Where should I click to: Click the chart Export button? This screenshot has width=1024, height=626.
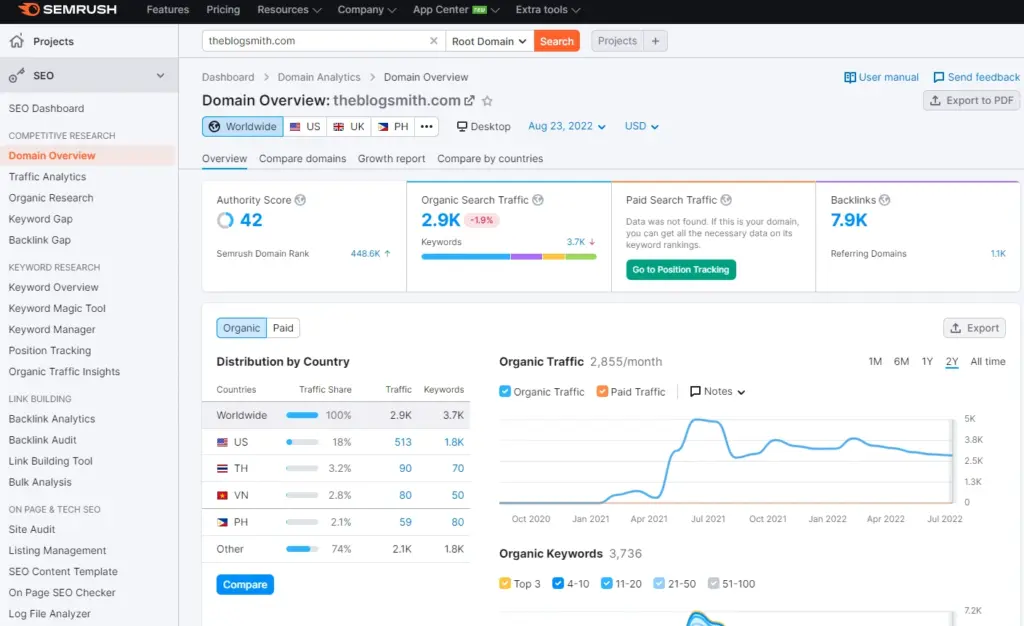(974, 328)
